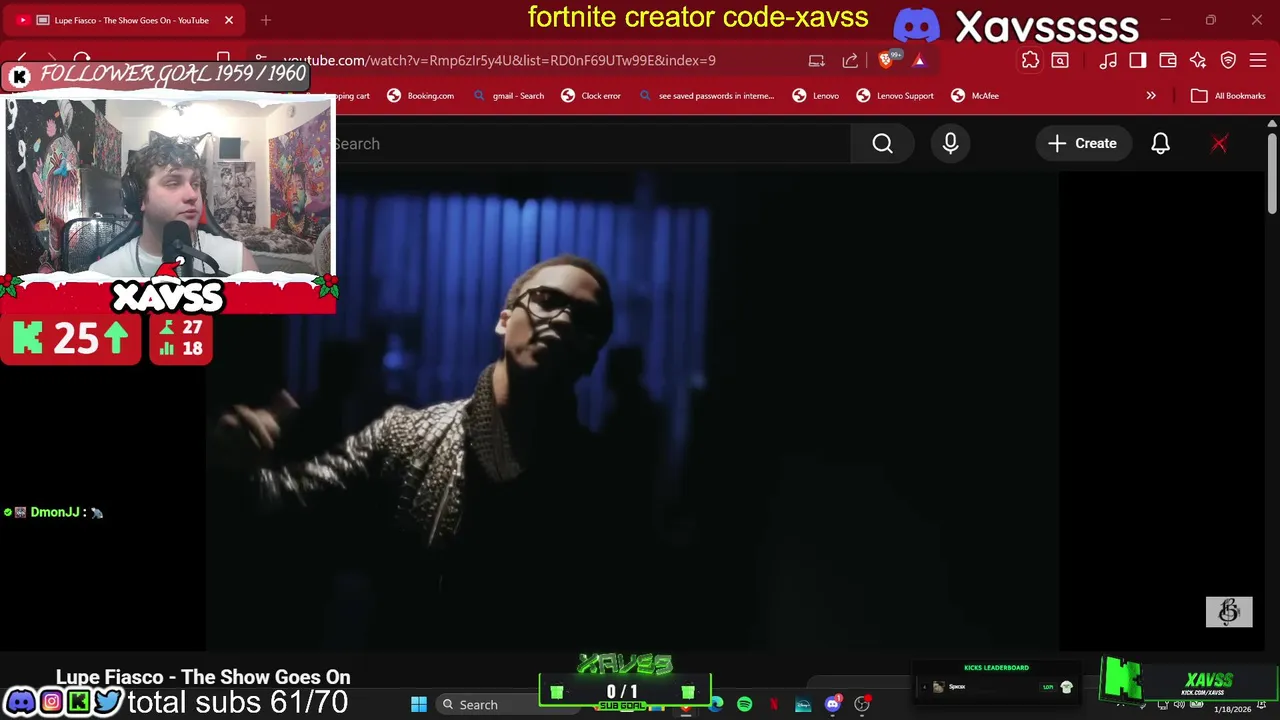Open the All Bookmarks folder
The height and width of the screenshot is (720, 1280).
click(1228, 96)
